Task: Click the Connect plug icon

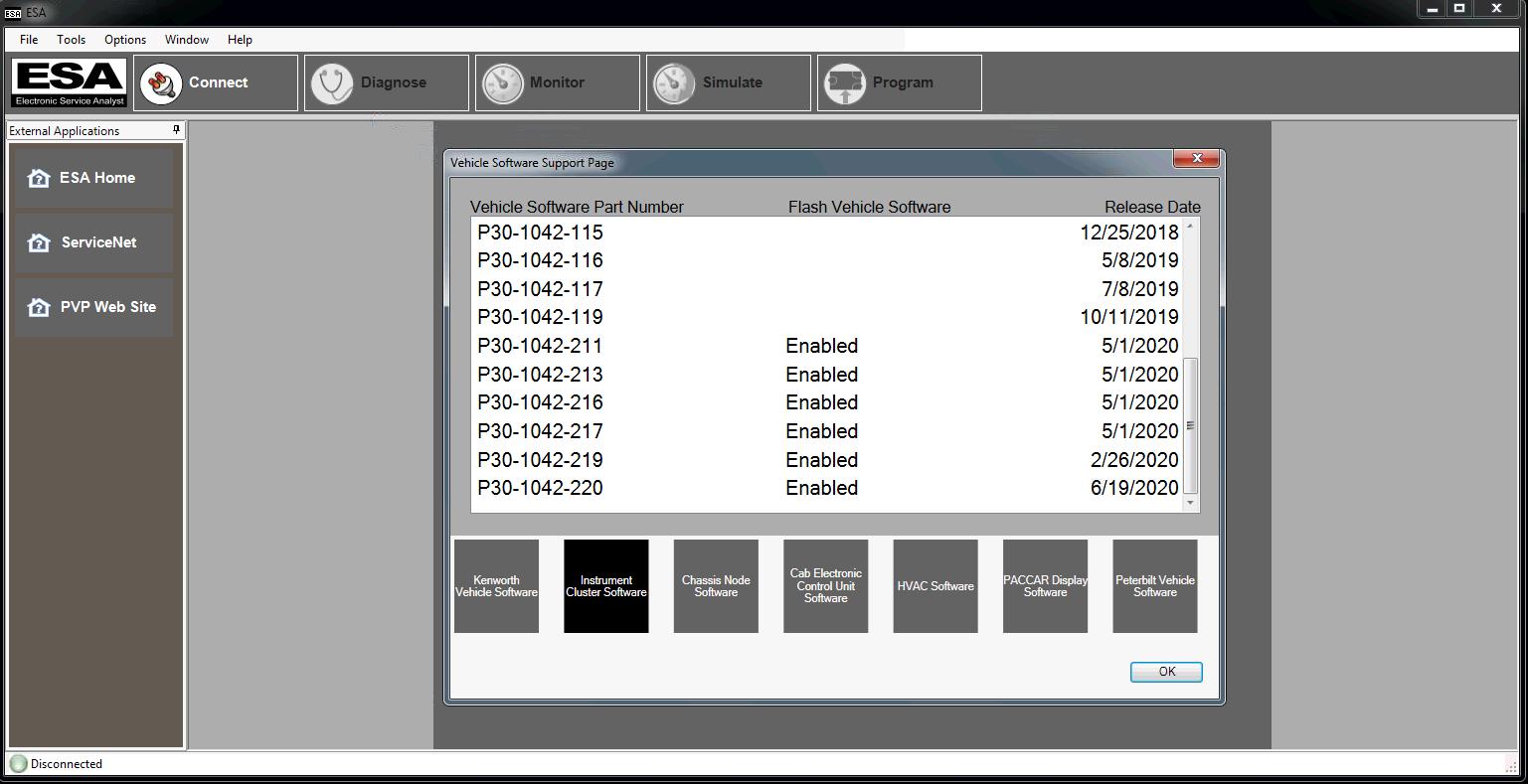Action: click(161, 83)
